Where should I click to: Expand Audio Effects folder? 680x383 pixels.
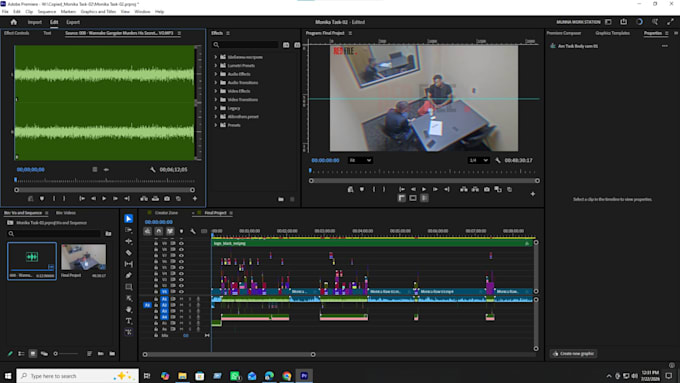[x=216, y=74]
